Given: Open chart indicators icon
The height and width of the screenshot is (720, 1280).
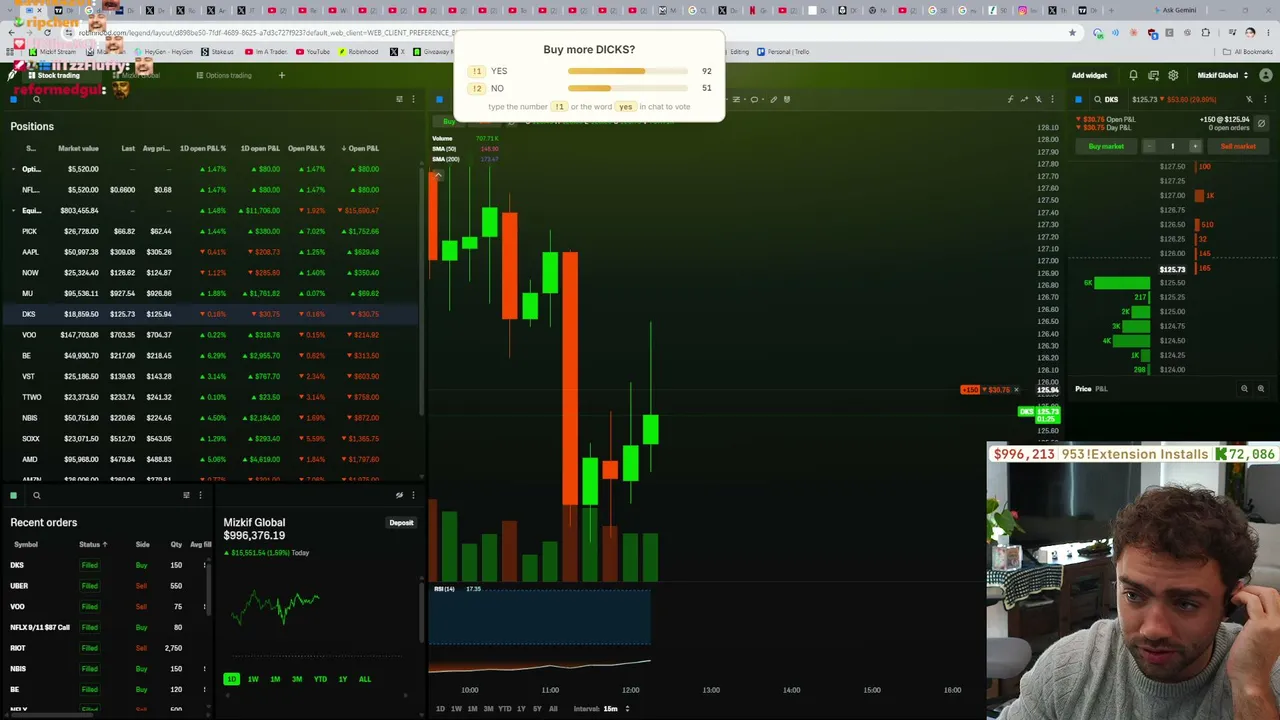Looking at the screenshot, I should pyautogui.click(x=1010, y=99).
